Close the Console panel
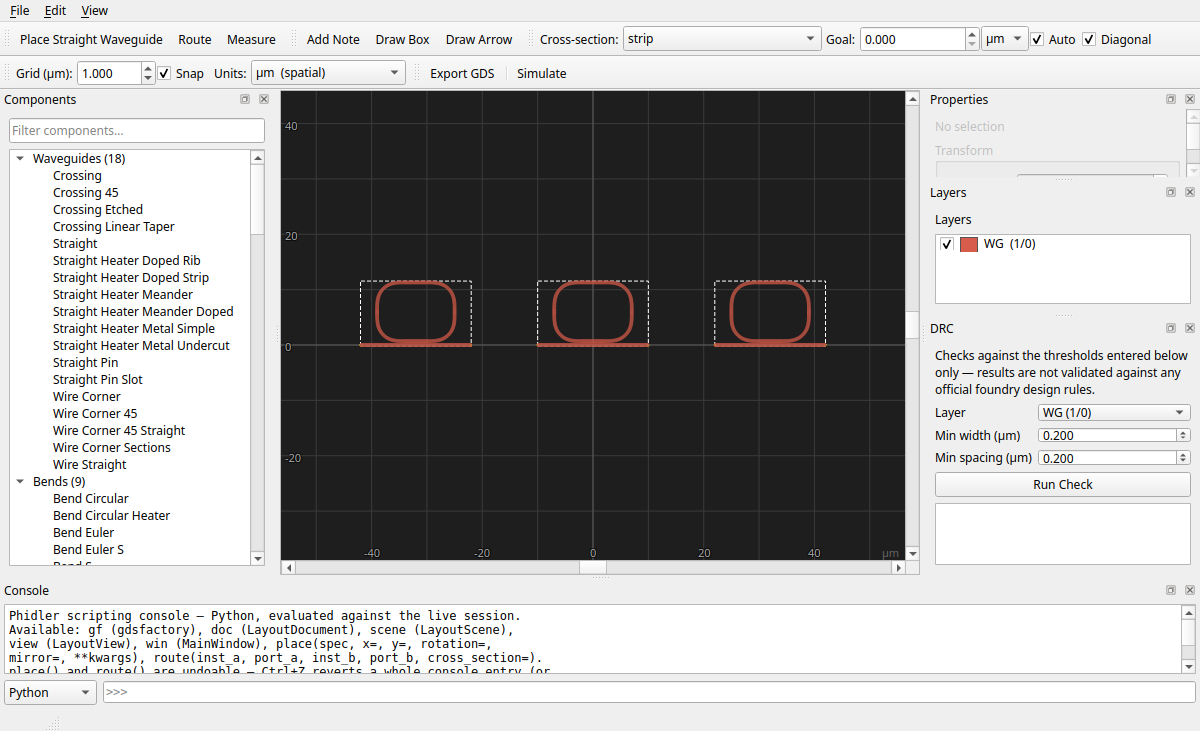 1190,591
